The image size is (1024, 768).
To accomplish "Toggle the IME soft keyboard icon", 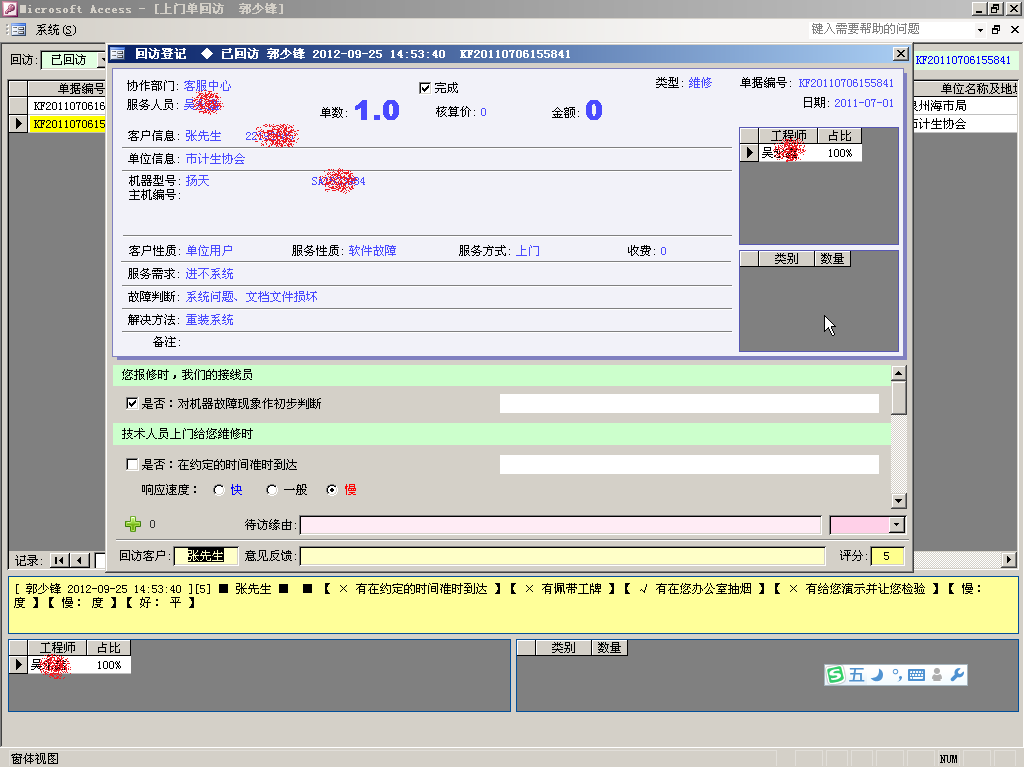I will pos(916,675).
